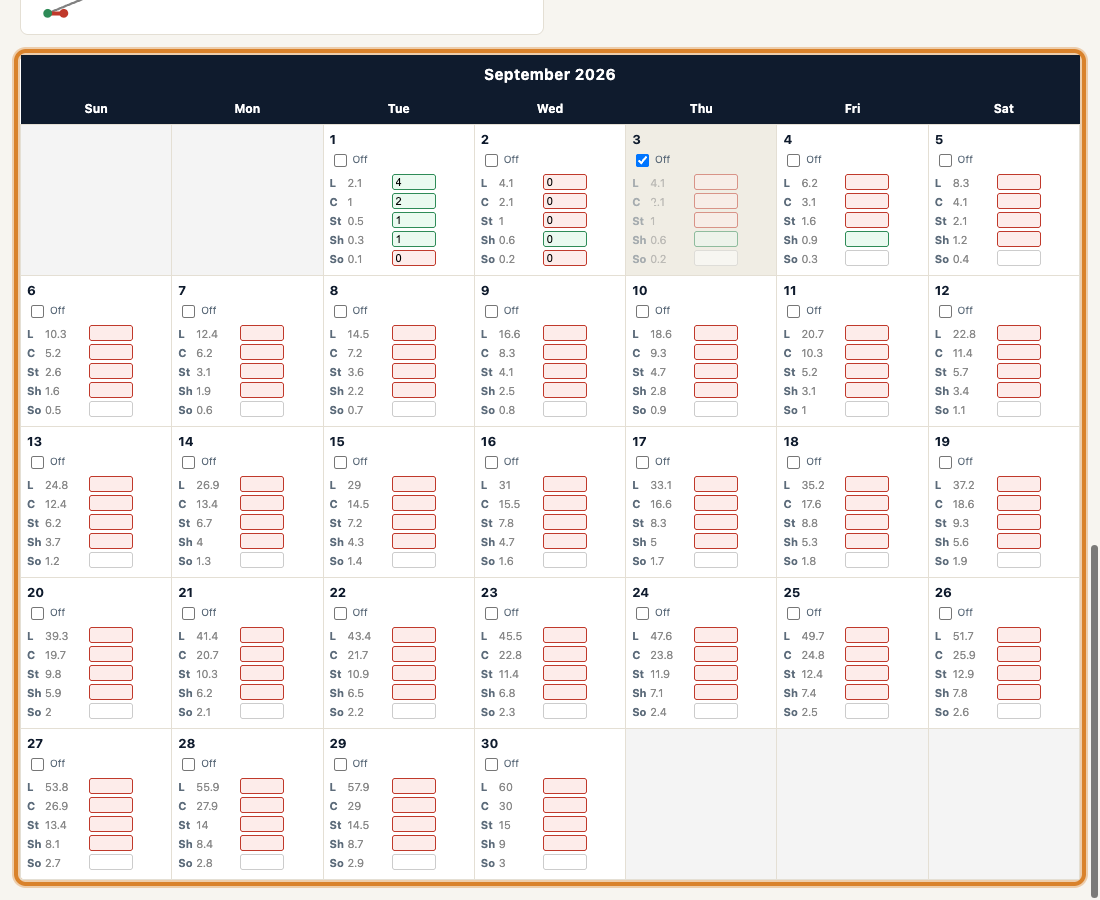The width and height of the screenshot is (1100, 900).
Task: Click the L field on September 2
Action: pos(565,182)
